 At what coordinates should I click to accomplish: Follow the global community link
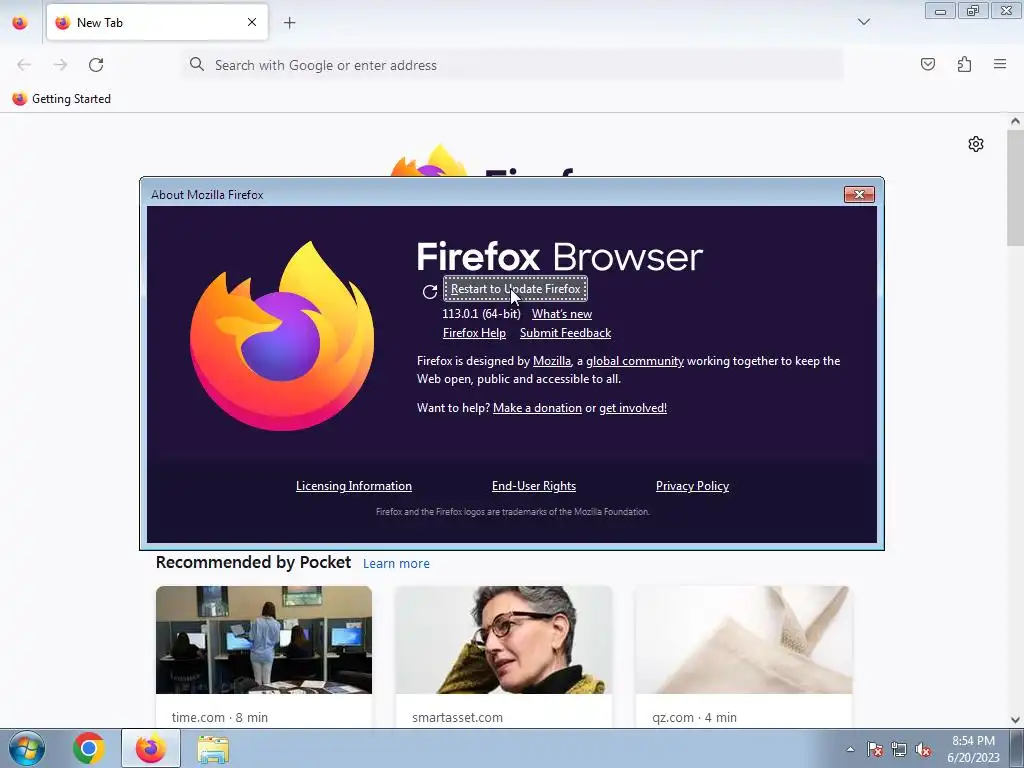click(x=635, y=361)
